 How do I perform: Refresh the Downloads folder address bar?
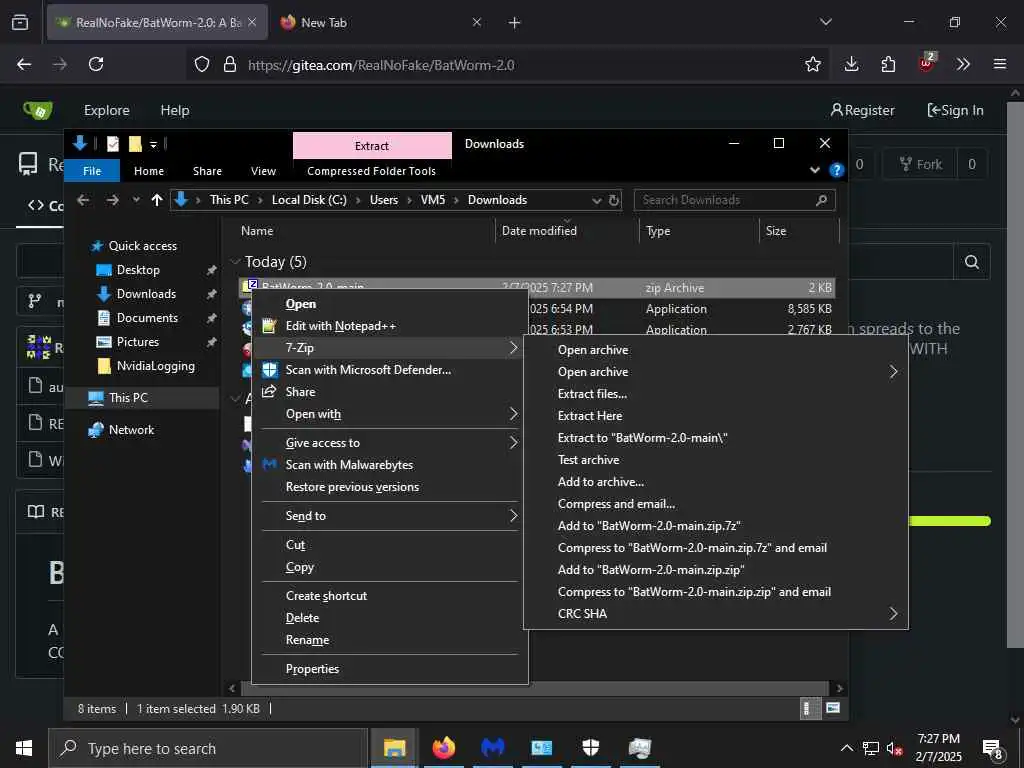click(614, 200)
